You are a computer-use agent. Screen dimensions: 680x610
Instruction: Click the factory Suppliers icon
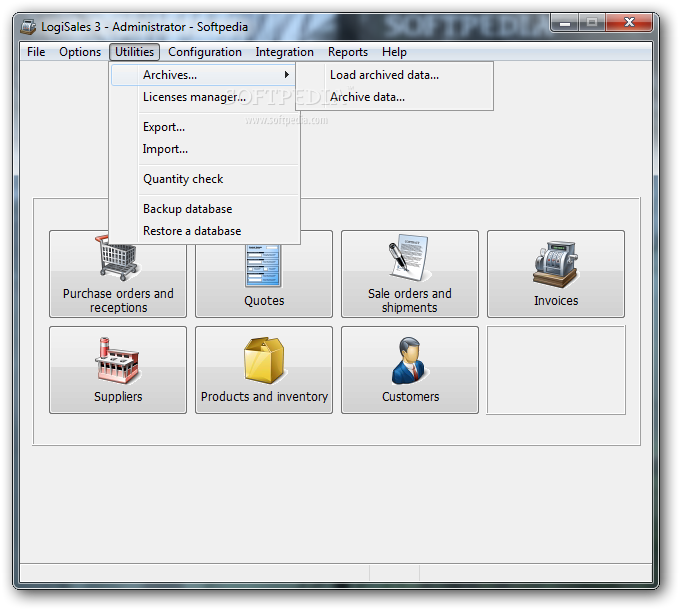tap(118, 360)
